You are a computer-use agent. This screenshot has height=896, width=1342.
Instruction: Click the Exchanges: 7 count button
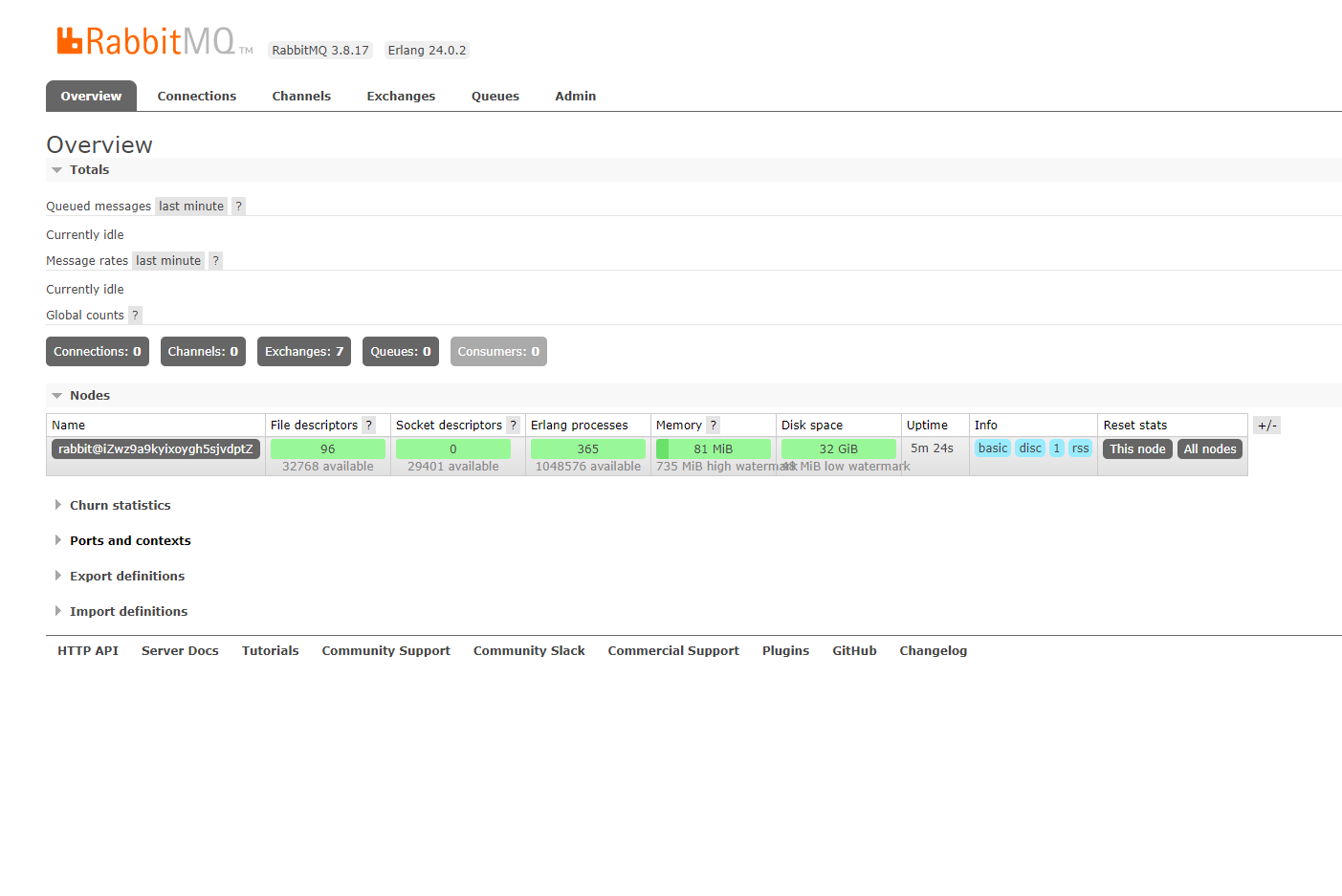tap(304, 352)
